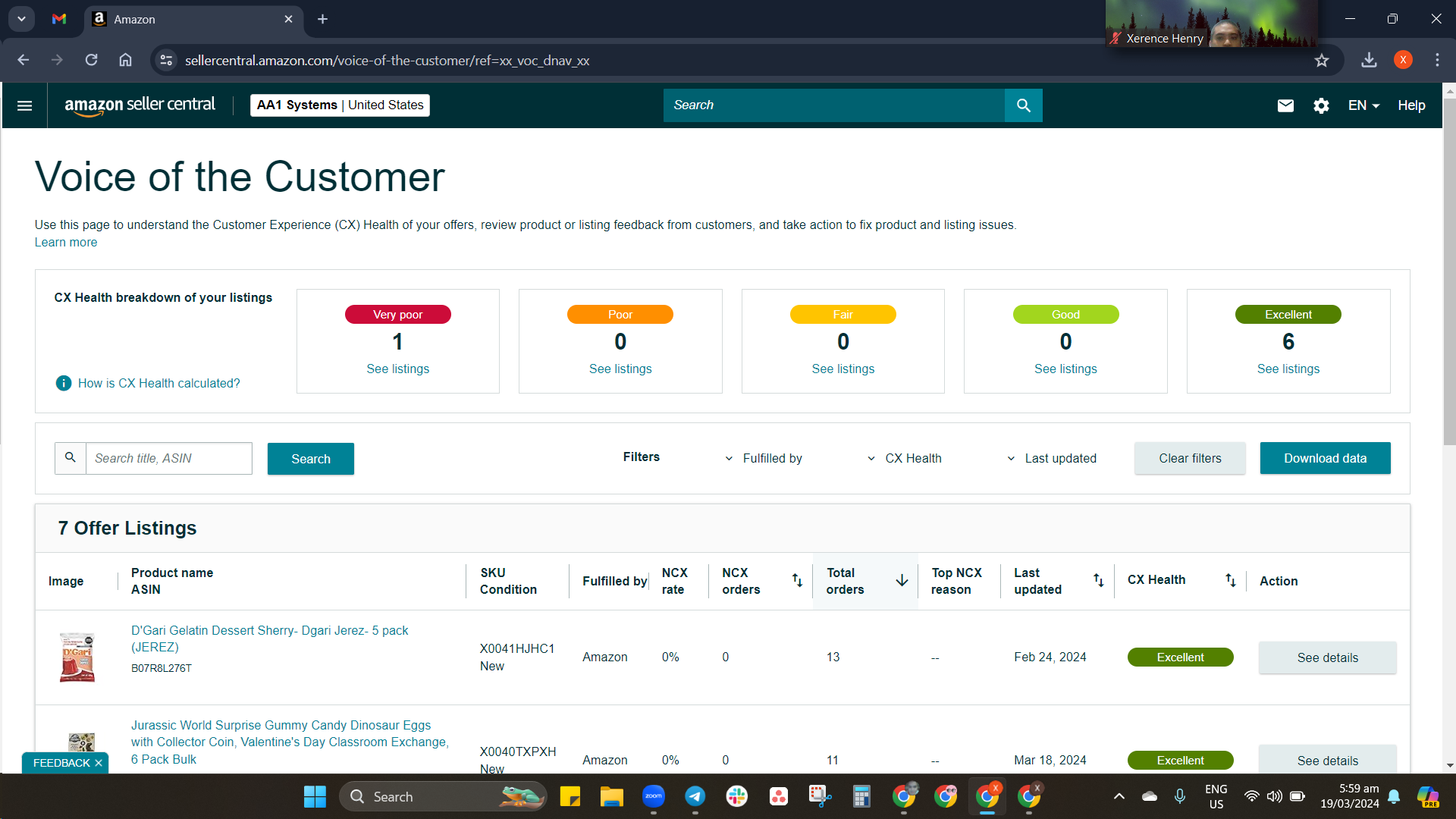Open the Chrome downloads icon

[x=1369, y=60]
